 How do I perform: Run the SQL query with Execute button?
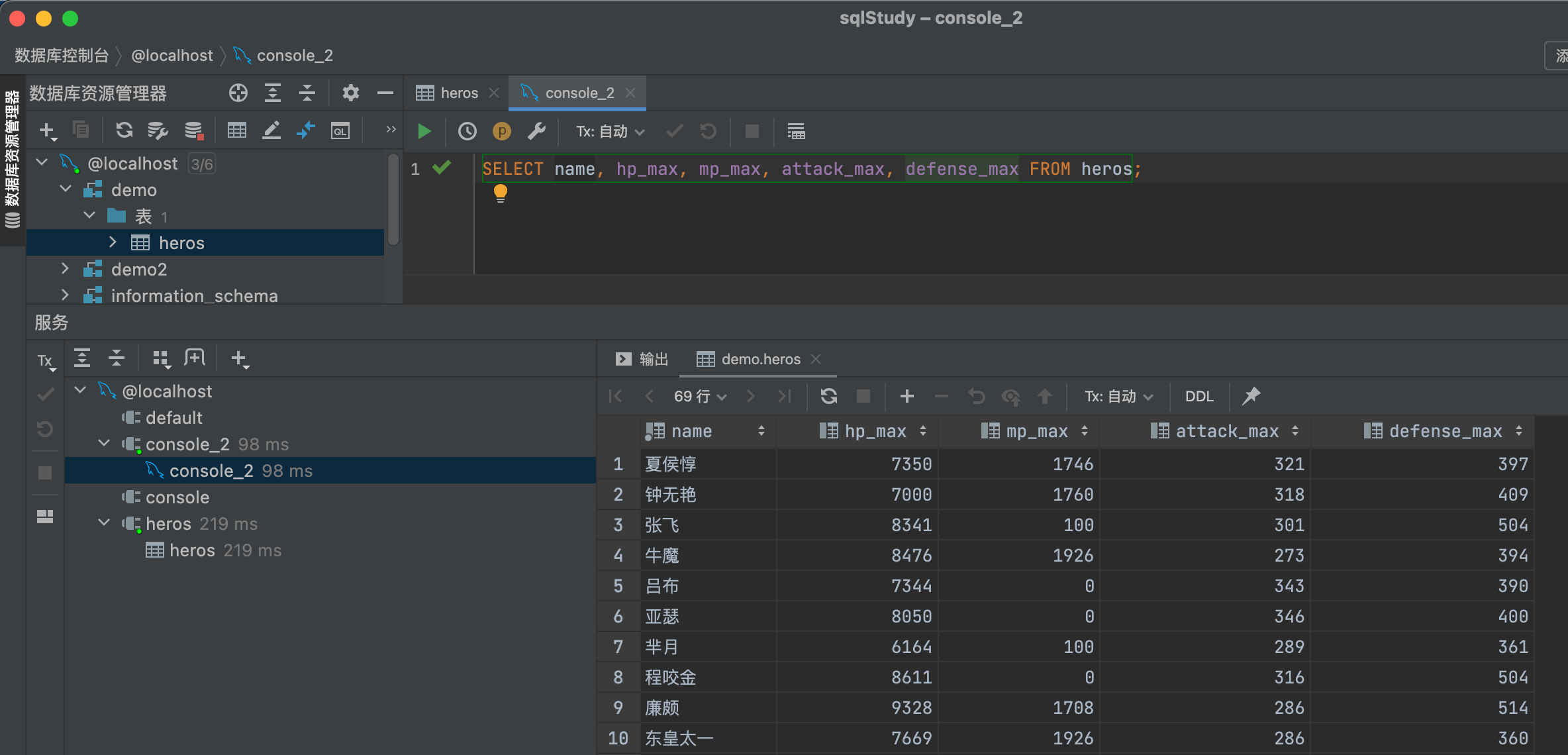424,131
